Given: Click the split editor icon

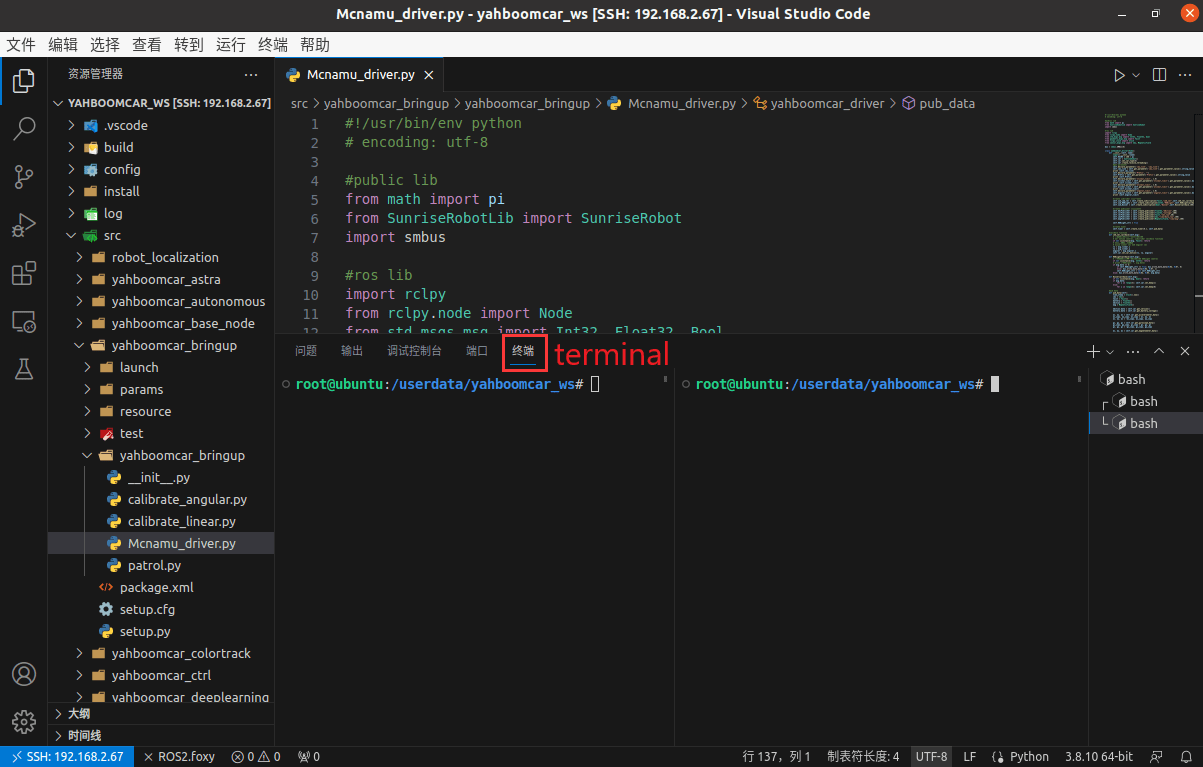Looking at the screenshot, I should click(1159, 75).
